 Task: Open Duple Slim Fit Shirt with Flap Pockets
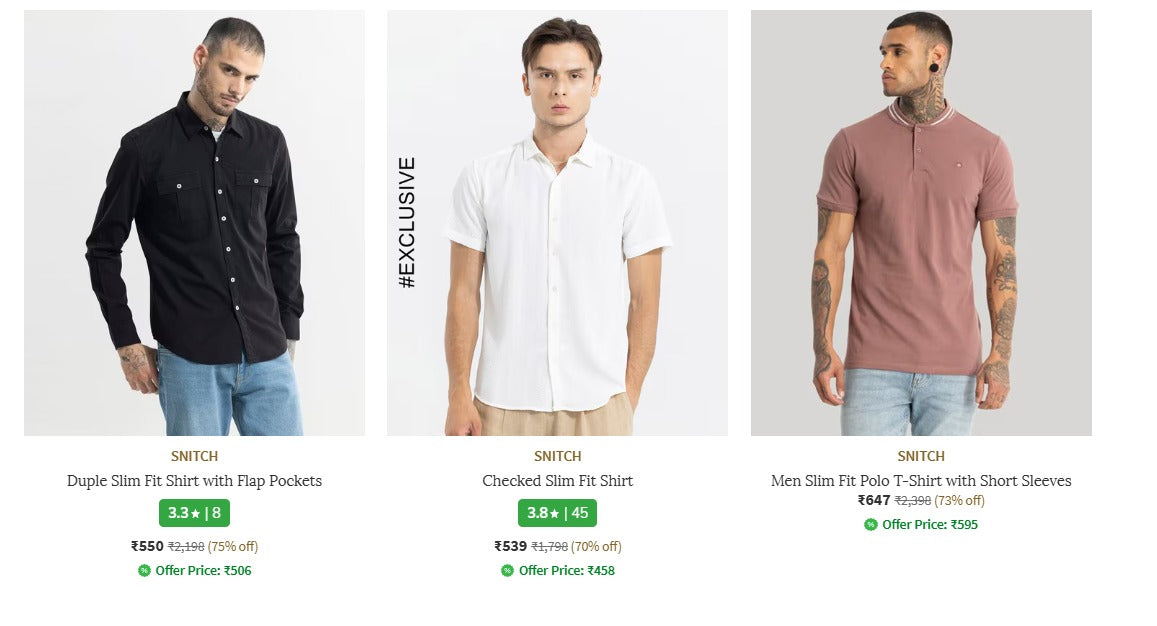click(194, 481)
